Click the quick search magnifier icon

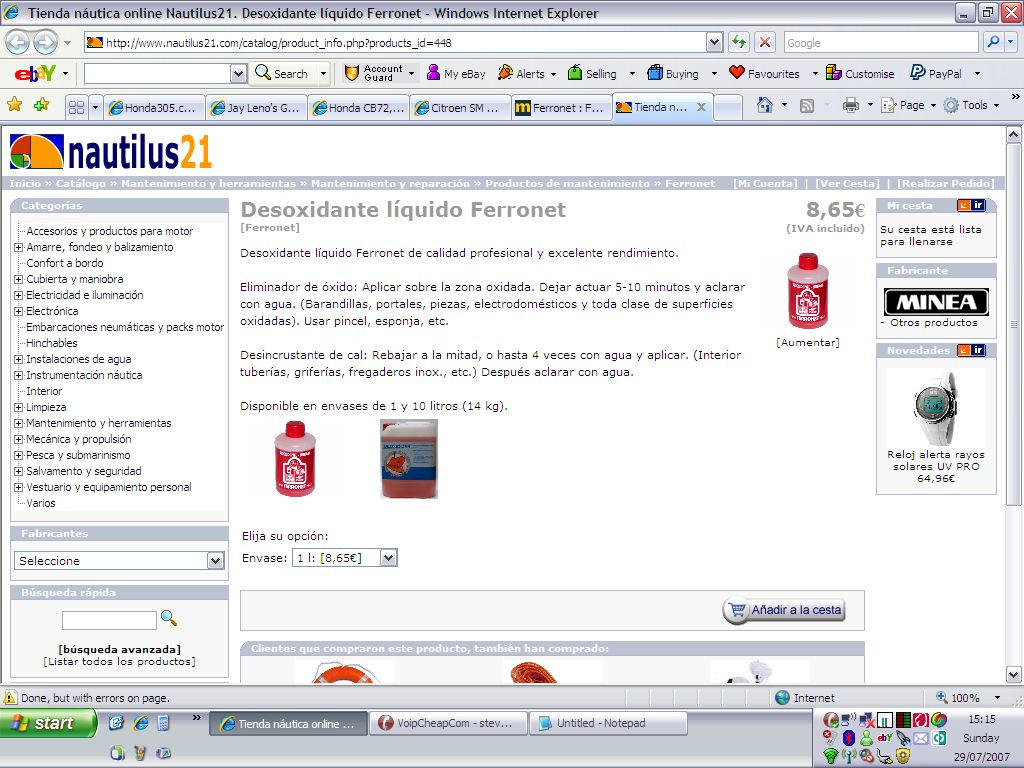point(169,618)
